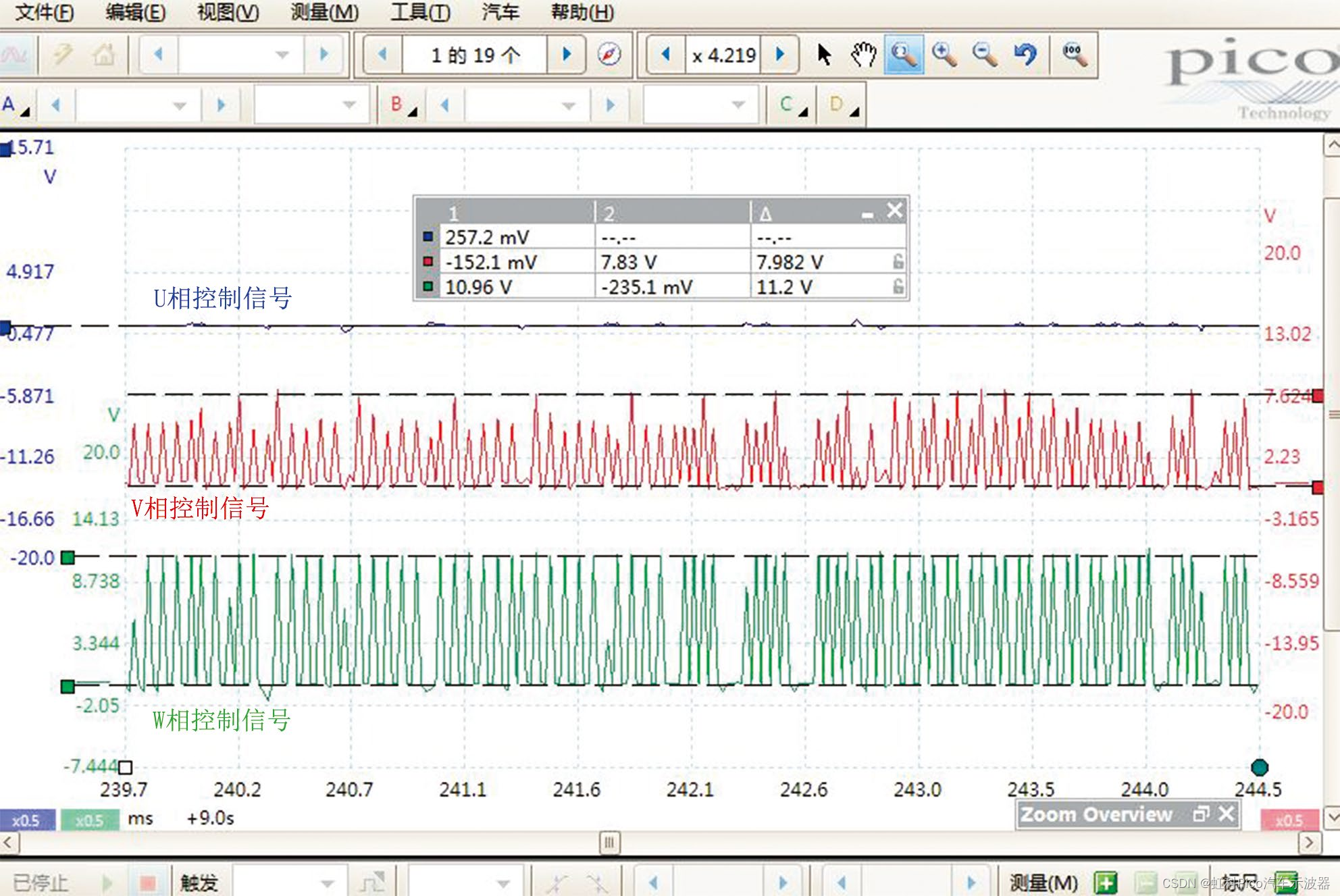The image size is (1340, 896).
Task: Click the zoom in magnifier icon
Action: (x=944, y=55)
